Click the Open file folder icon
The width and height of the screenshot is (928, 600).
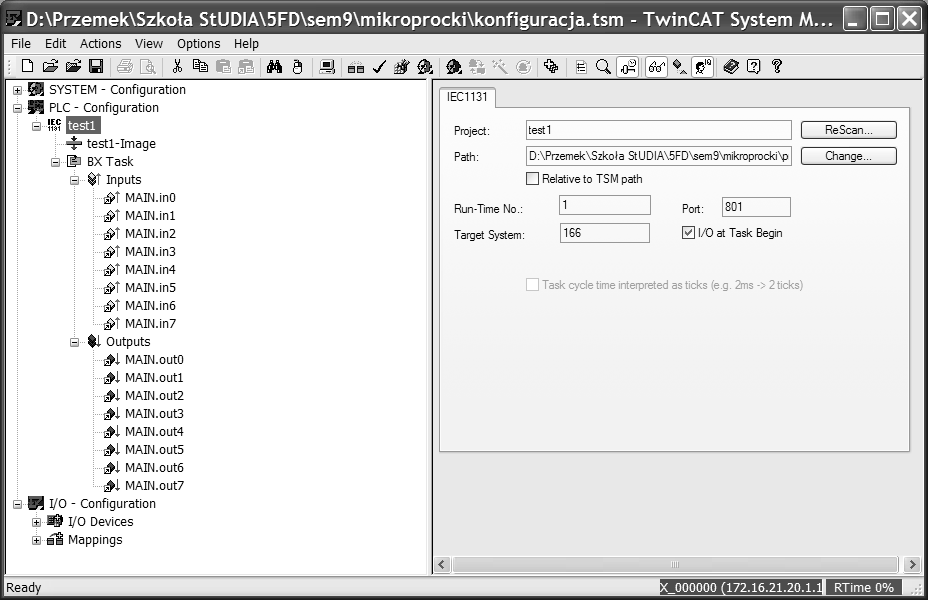tap(50, 66)
